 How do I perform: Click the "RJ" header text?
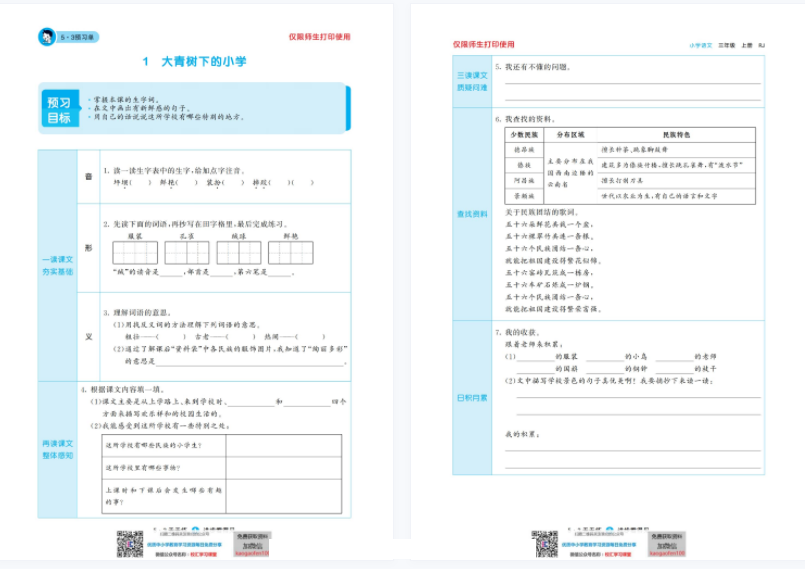762,45
